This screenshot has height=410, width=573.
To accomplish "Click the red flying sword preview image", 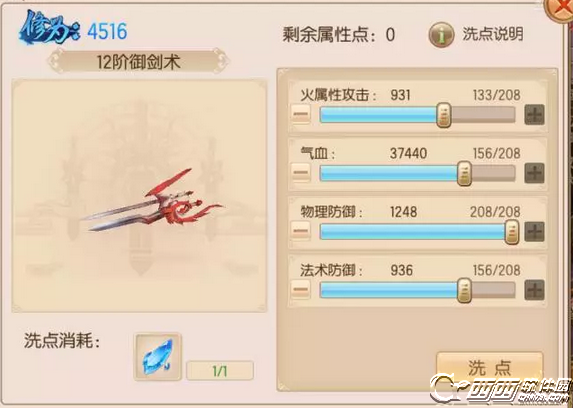I will pos(153,201).
